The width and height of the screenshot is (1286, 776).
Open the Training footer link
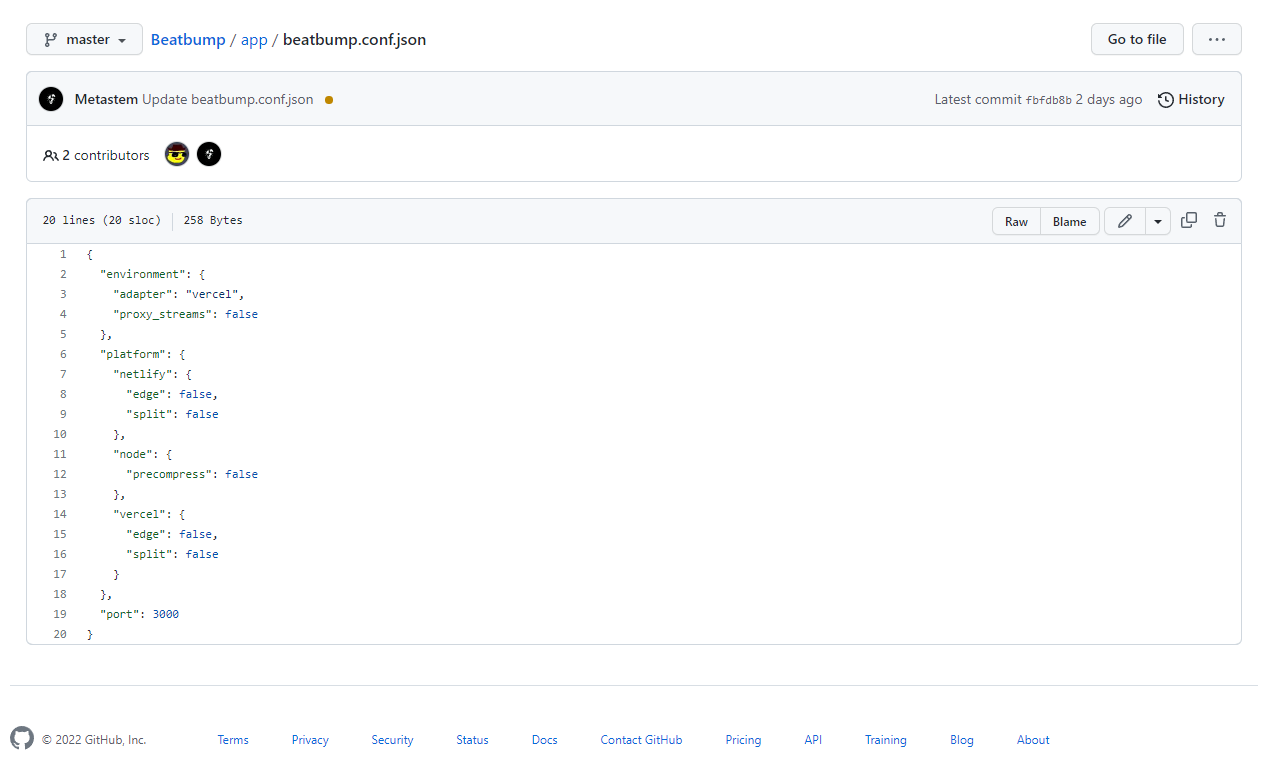(x=886, y=740)
